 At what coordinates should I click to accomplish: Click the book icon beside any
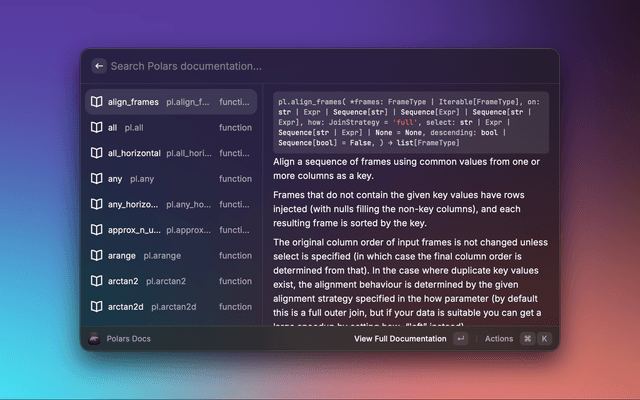point(96,179)
